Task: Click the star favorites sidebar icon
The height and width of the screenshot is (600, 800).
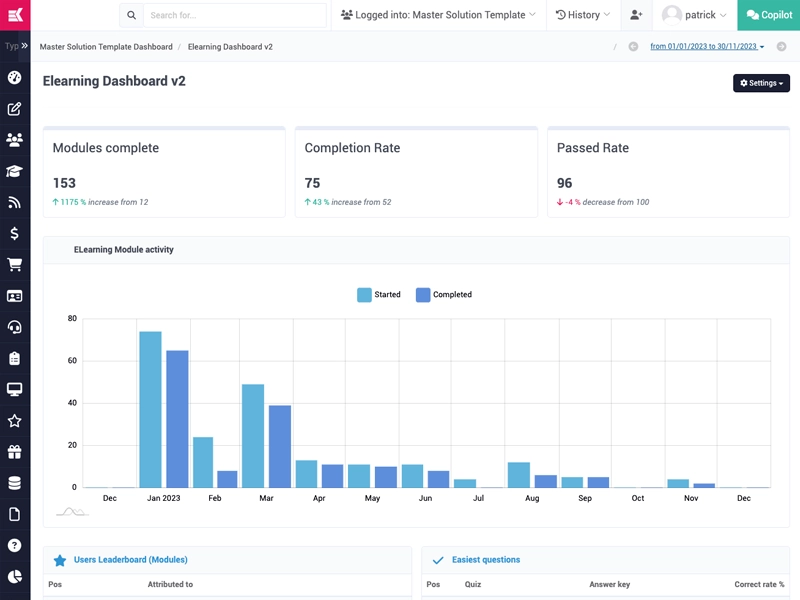Action: tap(14, 421)
